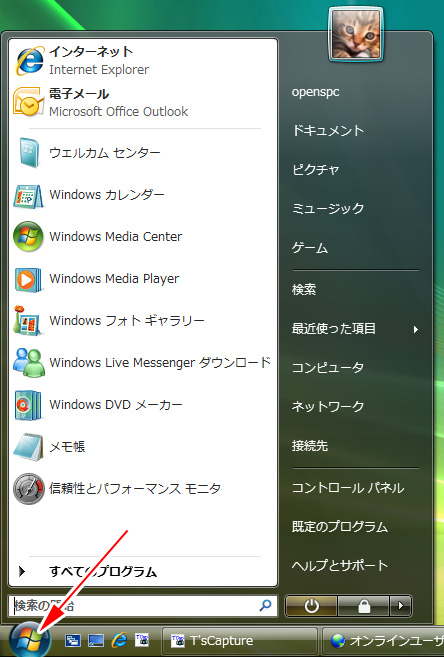Open Windows Media Center

[142, 237]
